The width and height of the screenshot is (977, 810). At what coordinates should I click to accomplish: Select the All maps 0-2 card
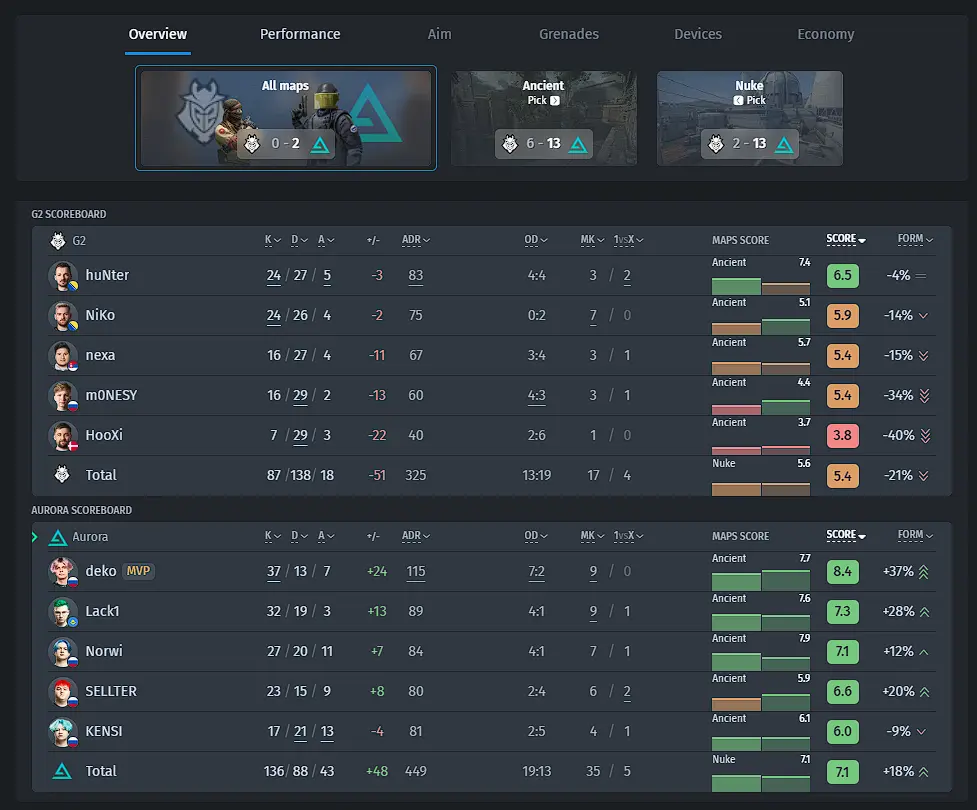(x=286, y=118)
